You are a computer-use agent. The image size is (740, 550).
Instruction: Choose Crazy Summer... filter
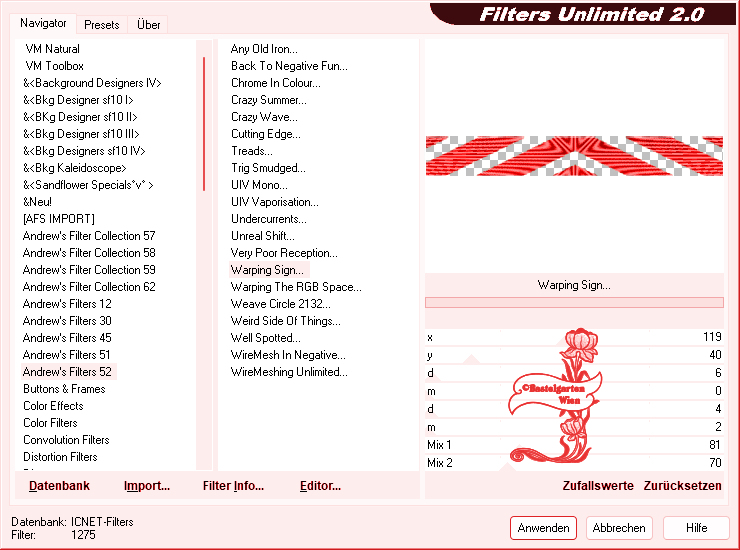click(269, 100)
